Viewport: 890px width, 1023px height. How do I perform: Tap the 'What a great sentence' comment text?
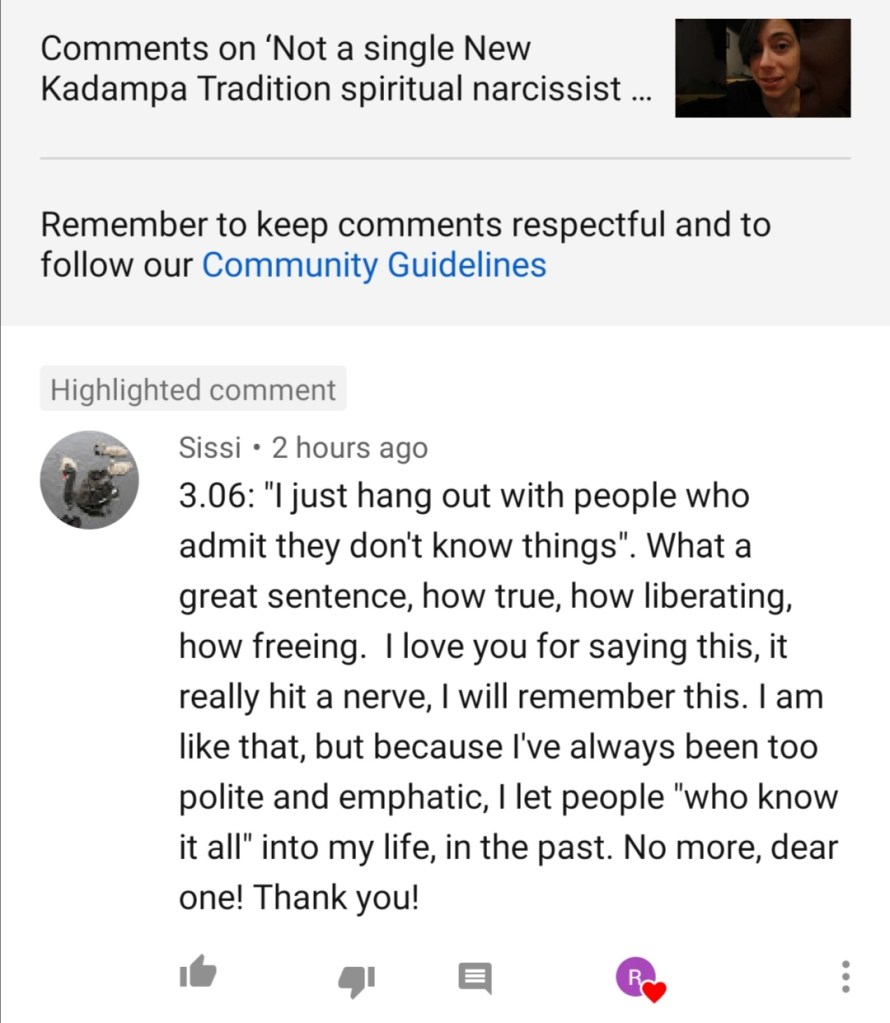[x=700, y=547]
